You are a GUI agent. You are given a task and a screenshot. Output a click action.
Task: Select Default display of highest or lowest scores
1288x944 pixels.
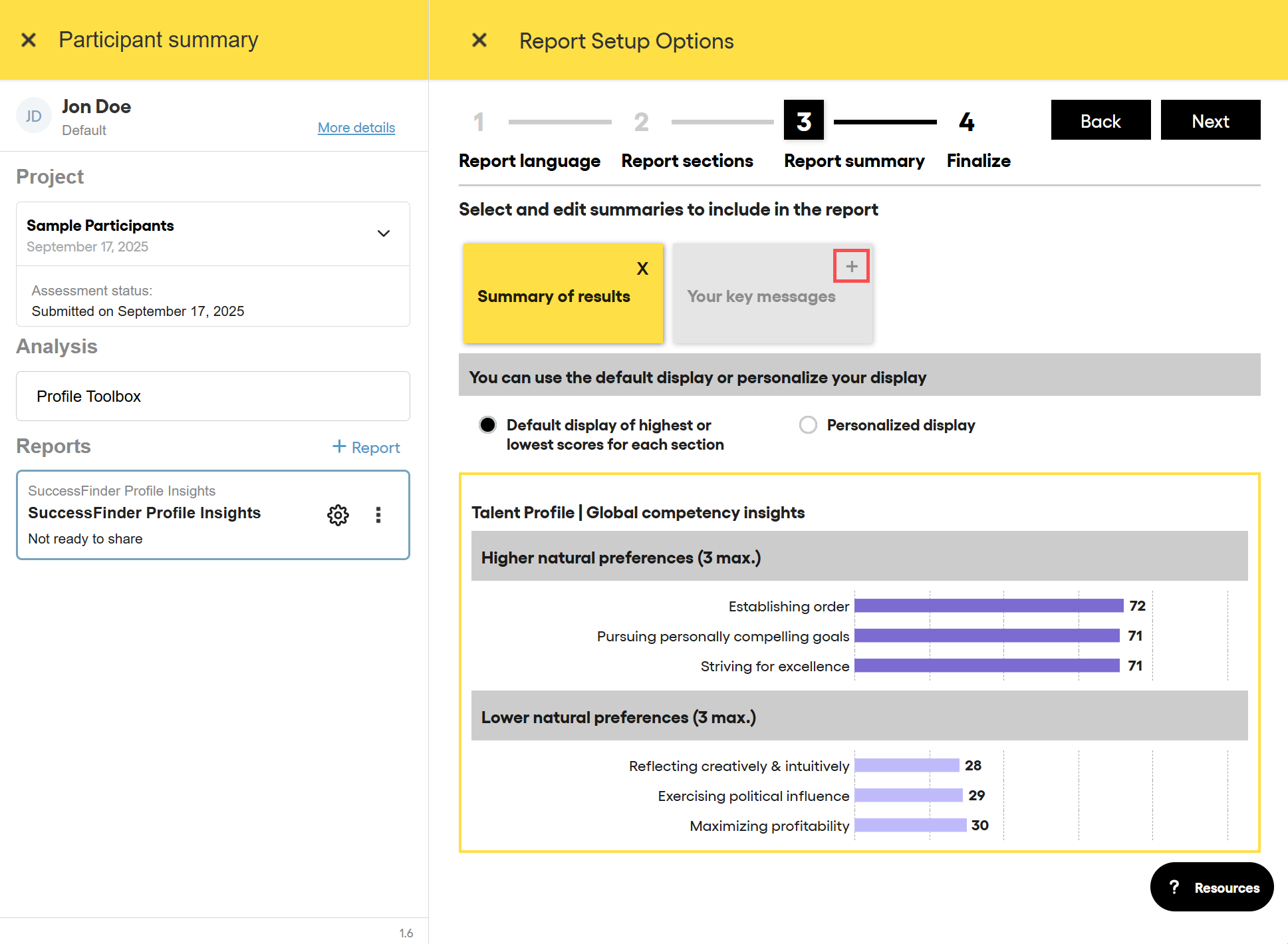[487, 425]
